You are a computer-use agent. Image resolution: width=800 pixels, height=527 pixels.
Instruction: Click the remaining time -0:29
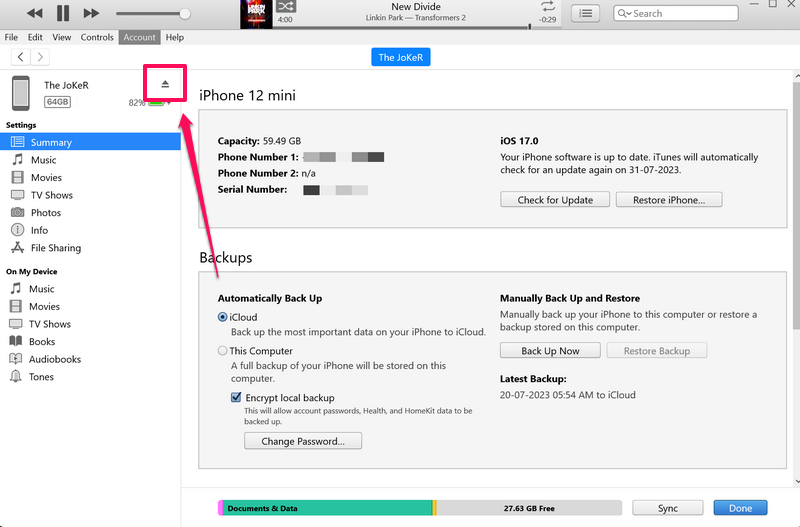[x=548, y=19]
